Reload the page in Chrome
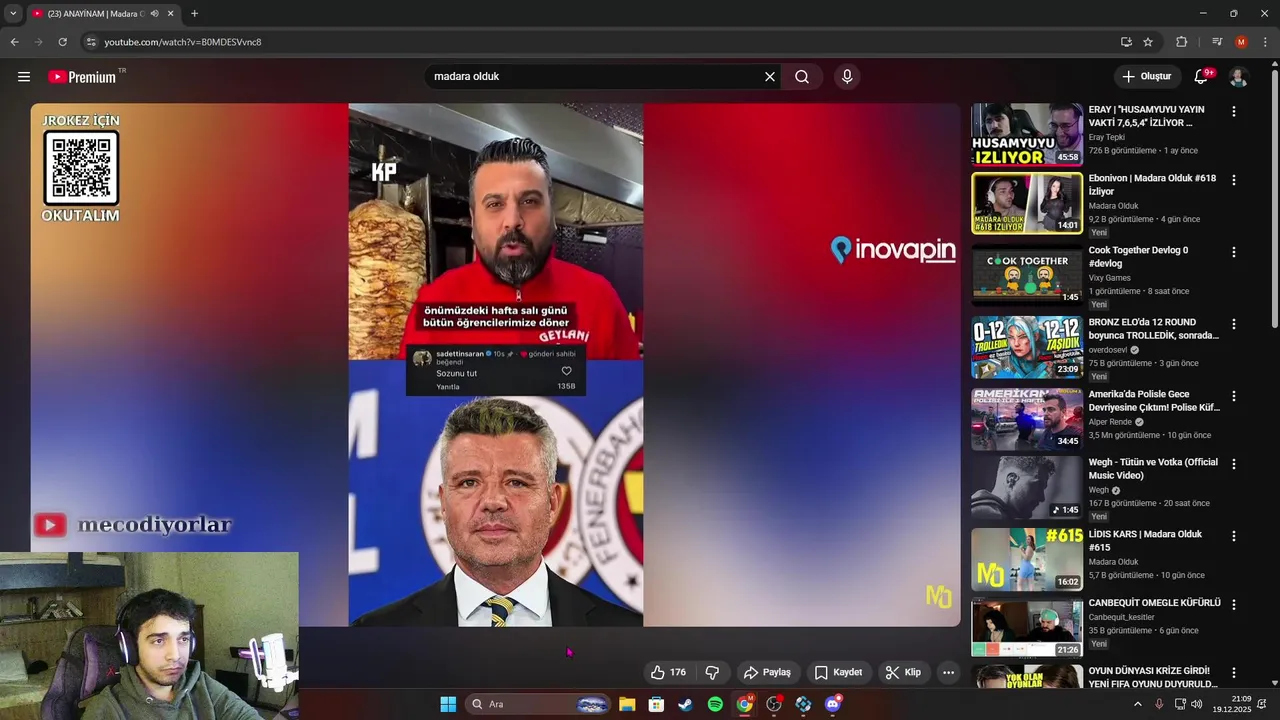 (62, 42)
